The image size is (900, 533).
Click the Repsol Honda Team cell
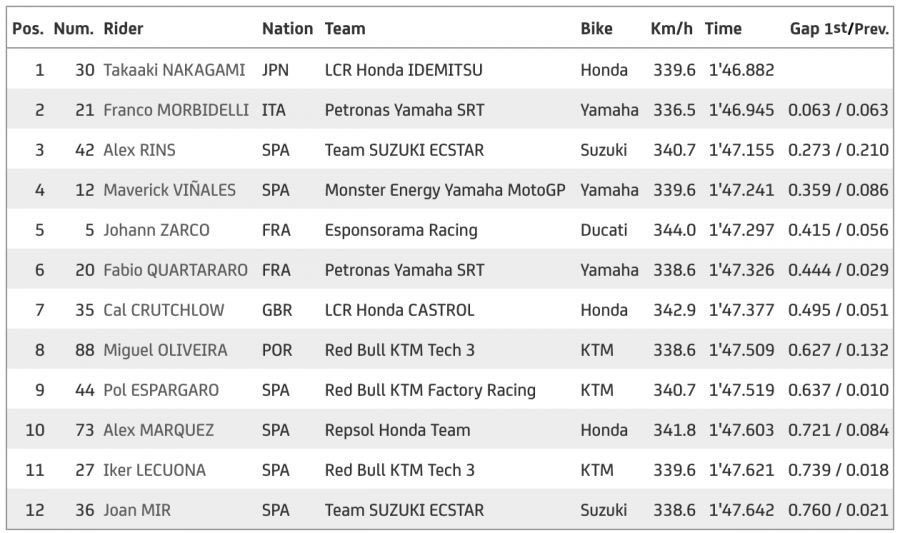pos(397,430)
